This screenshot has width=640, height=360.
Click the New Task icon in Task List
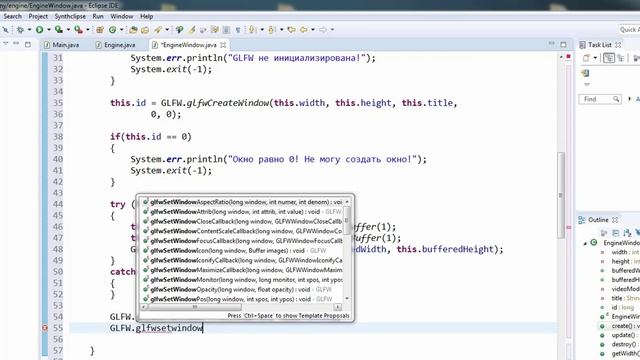click(x=586, y=58)
